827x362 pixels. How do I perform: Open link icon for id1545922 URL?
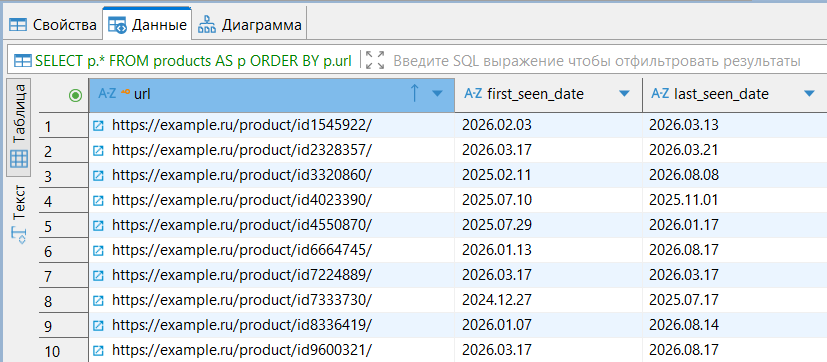pyautogui.click(x=98, y=126)
